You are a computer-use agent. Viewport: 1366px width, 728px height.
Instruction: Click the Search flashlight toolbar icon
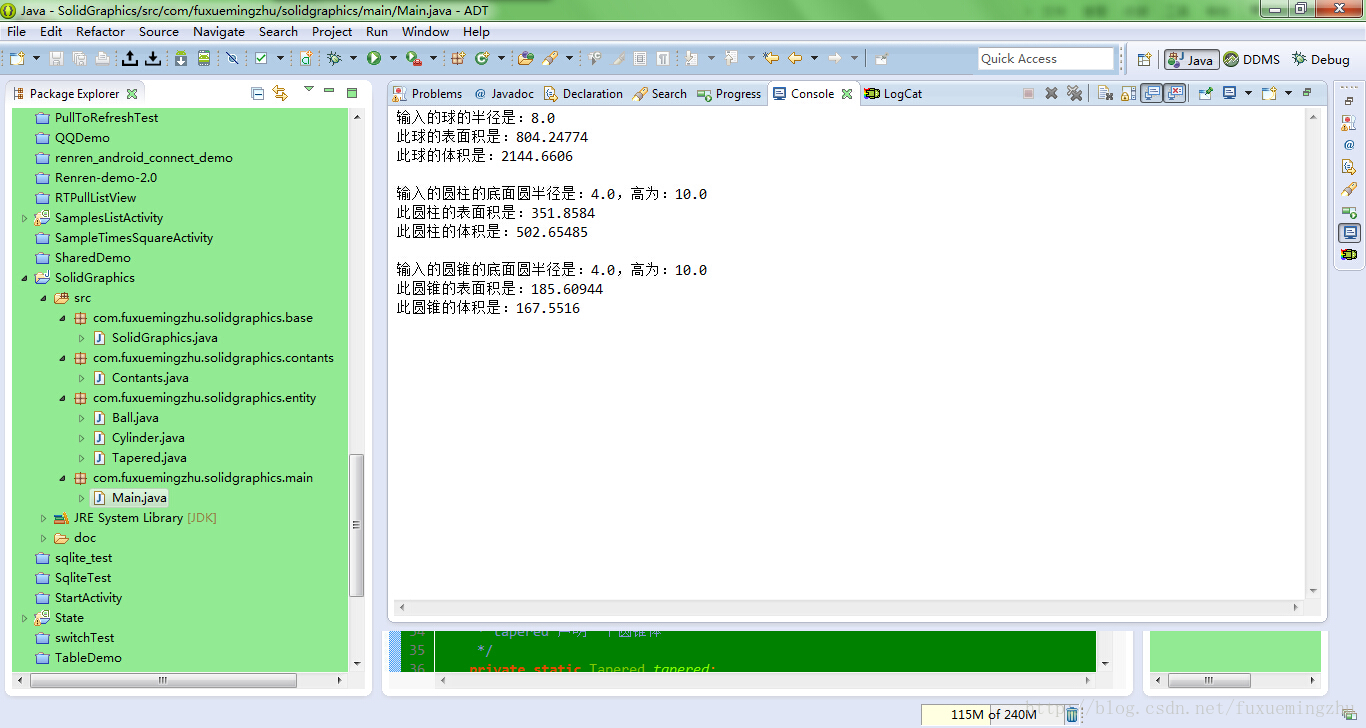[x=549, y=58]
